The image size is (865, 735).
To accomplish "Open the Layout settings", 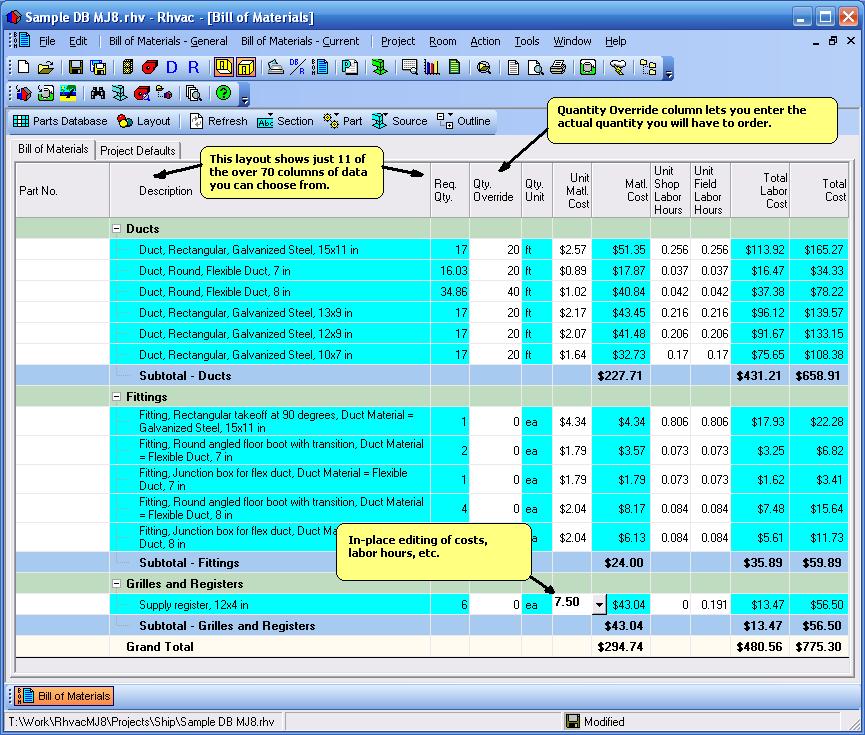I will pyautogui.click(x=142, y=120).
